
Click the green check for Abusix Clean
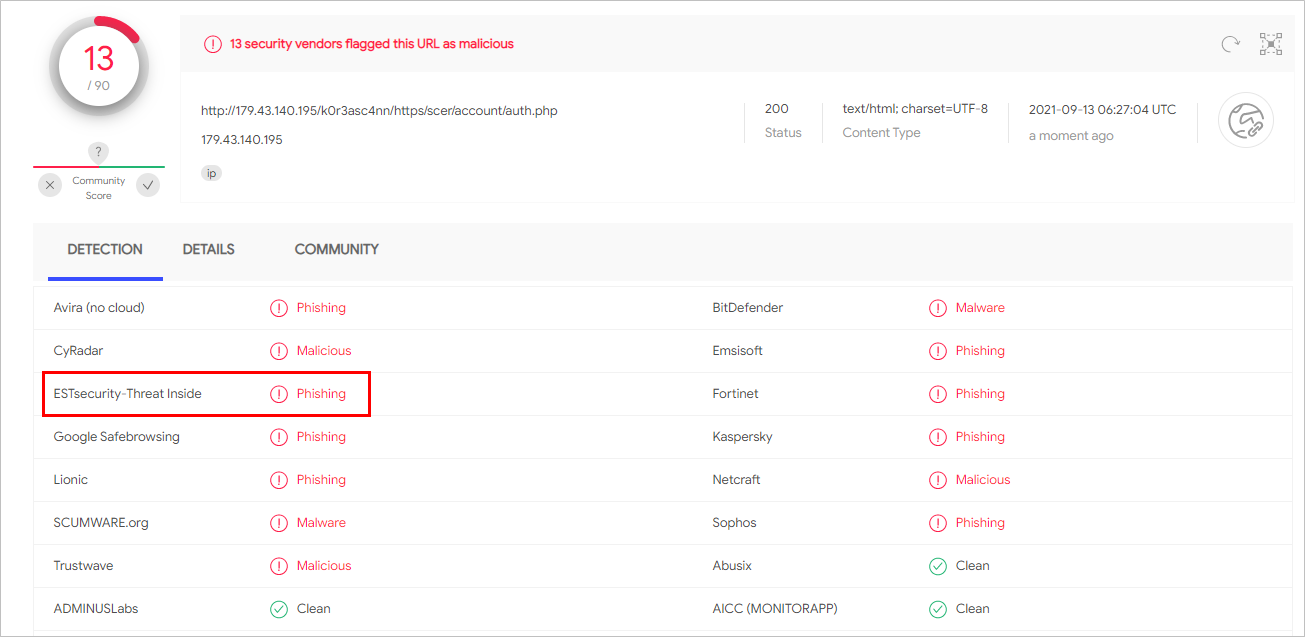click(x=938, y=566)
